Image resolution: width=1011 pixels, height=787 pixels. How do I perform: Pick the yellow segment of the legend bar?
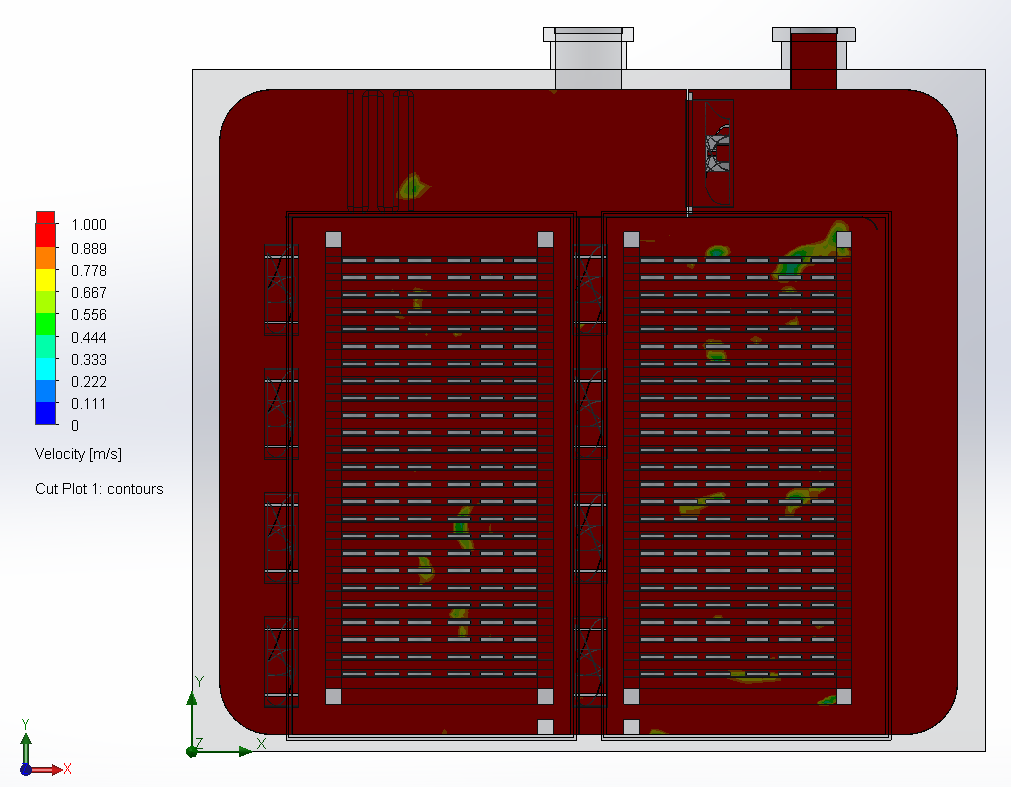pyautogui.click(x=45, y=281)
